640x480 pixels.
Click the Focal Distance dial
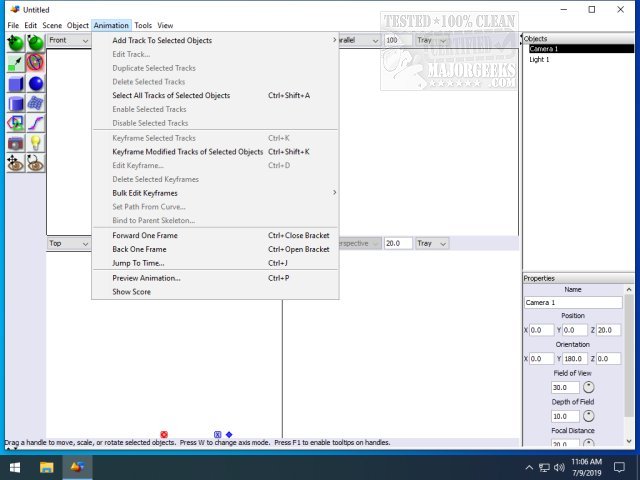[588, 443]
